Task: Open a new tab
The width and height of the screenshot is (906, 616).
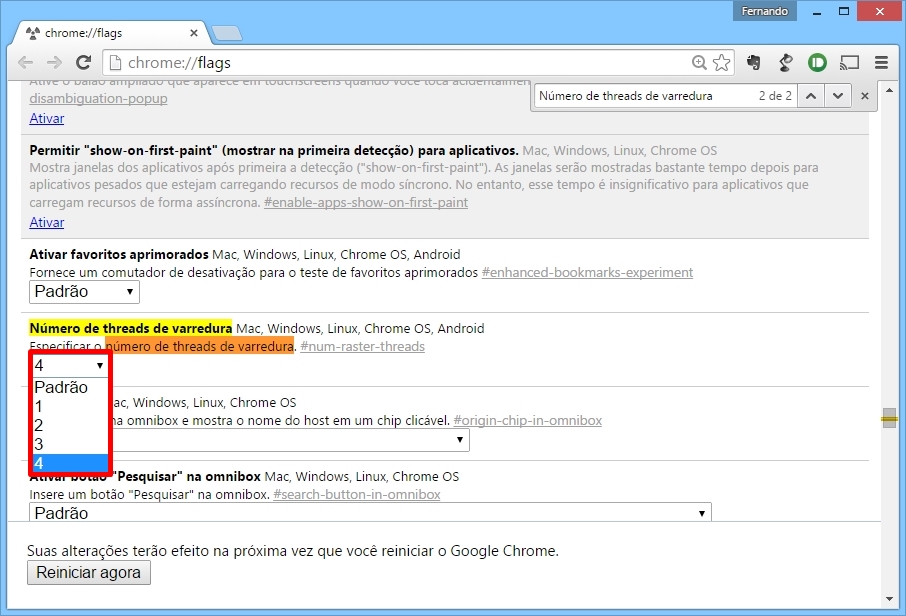Action: 227,34
